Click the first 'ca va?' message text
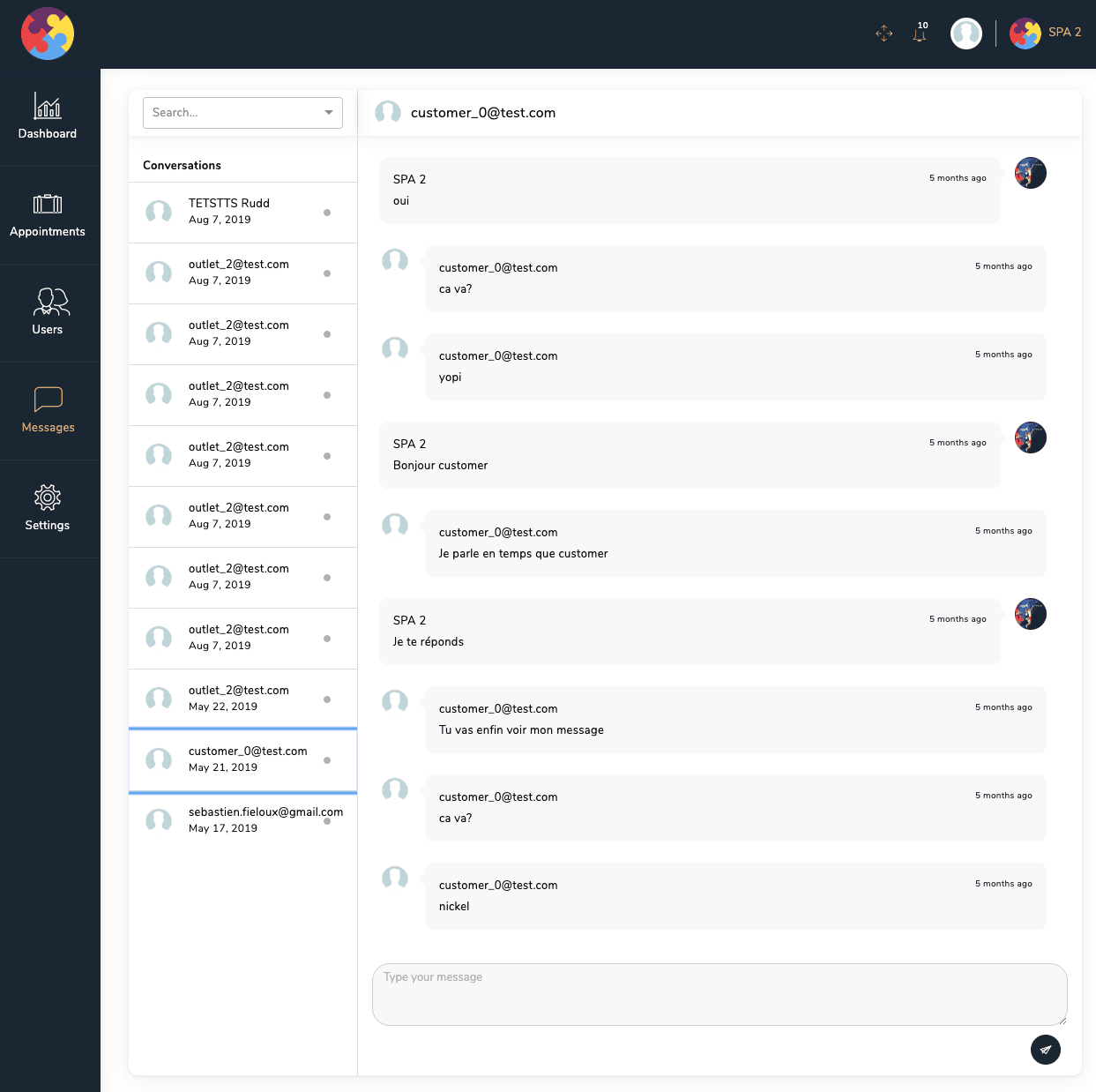The image size is (1096, 1092). pyautogui.click(x=455, y=288)
